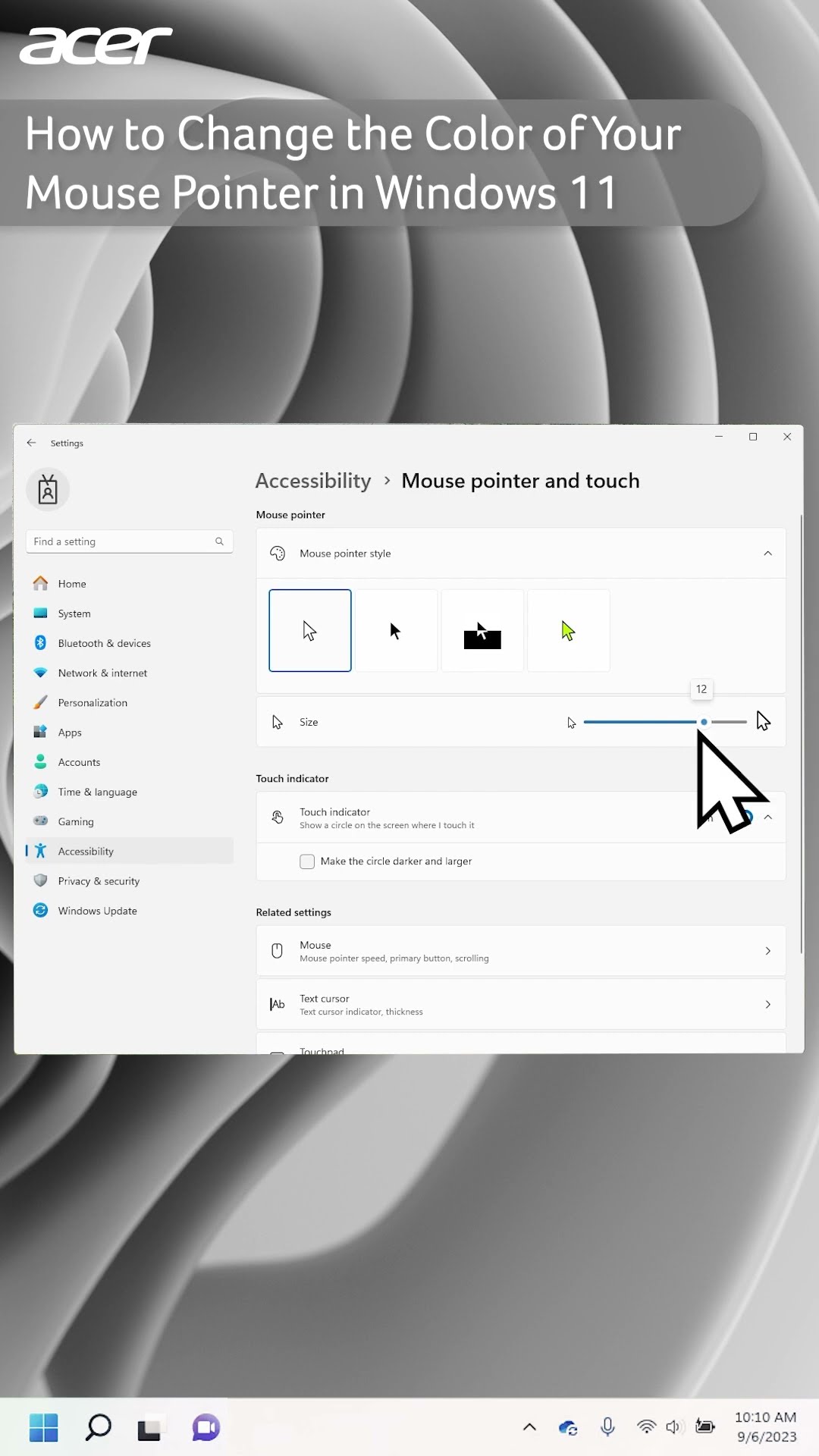819x1456 pixels.
Task: Click the large pointer icon right of slider
Action: tap(763, 720)
